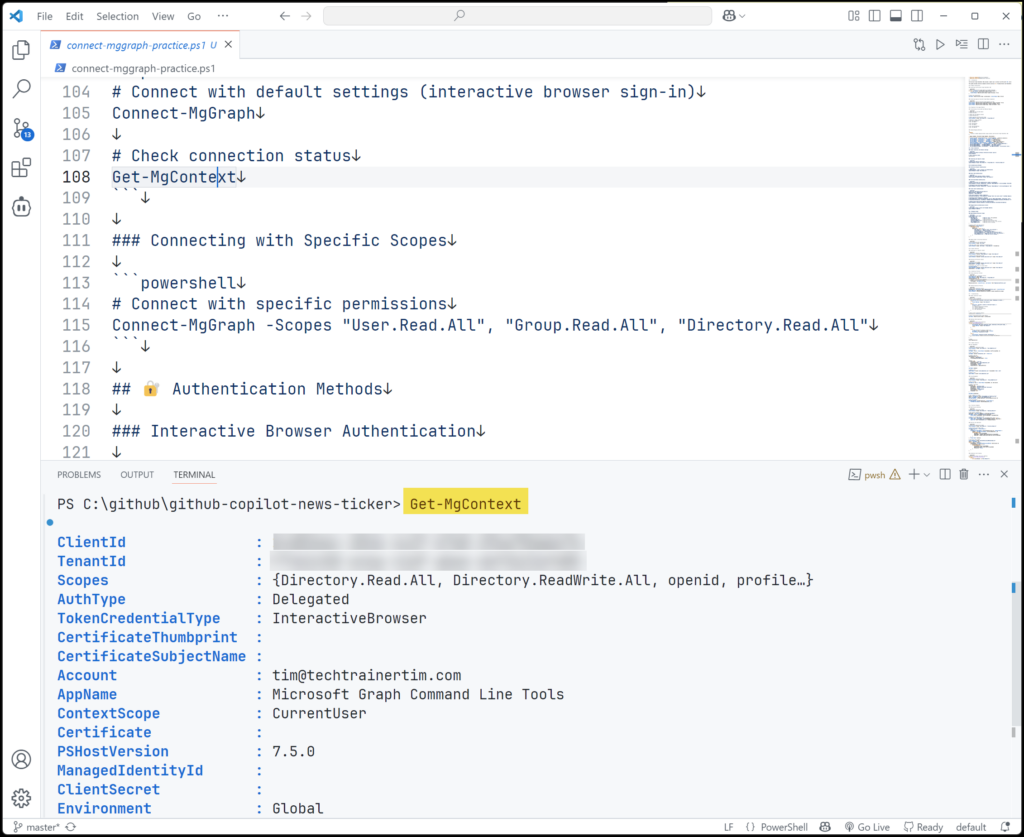Open the Extensions view
The image size is (1024, 837).
[x=21, y=168]
